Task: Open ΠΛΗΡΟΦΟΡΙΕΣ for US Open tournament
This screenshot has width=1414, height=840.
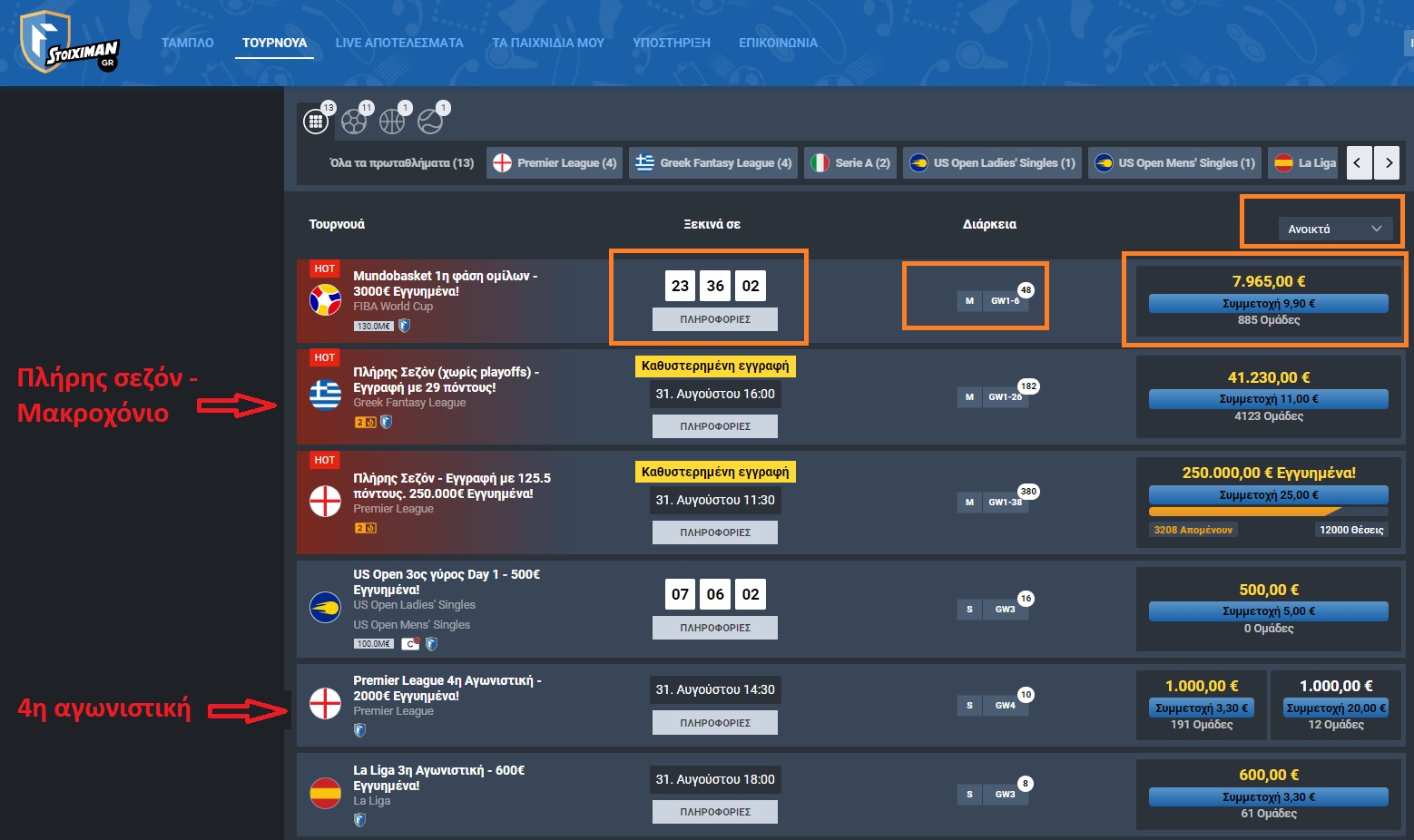Action: tap(715, 628)
